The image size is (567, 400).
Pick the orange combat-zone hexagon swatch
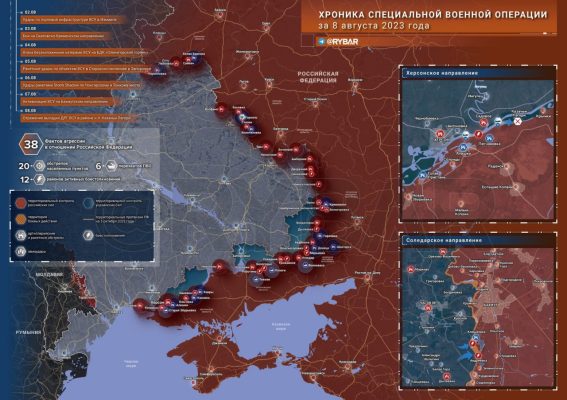tap(21, 219)
